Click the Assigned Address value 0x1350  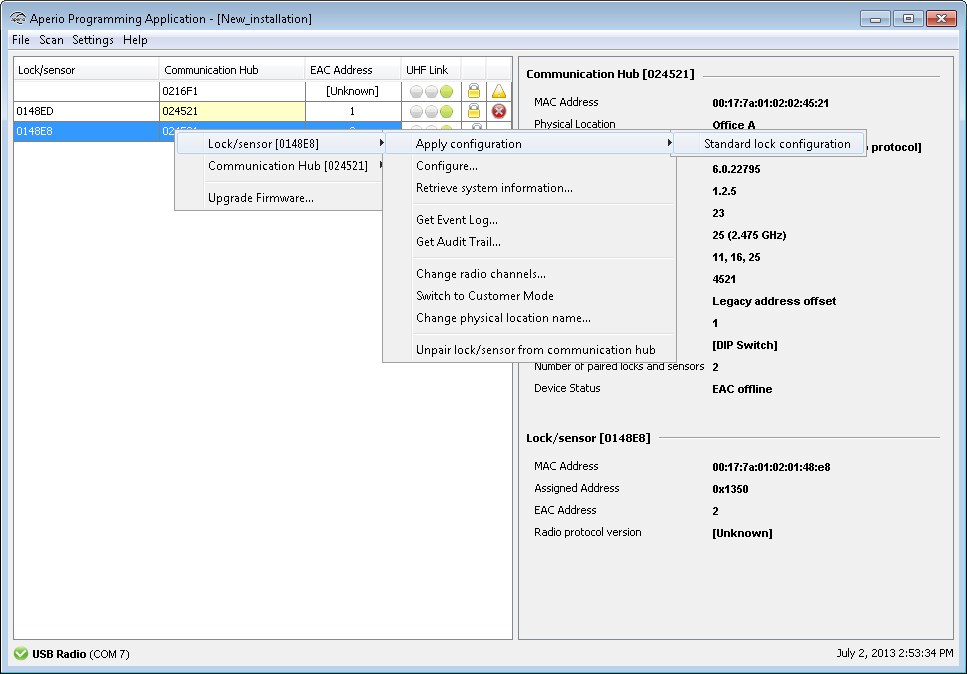[730, 489]
